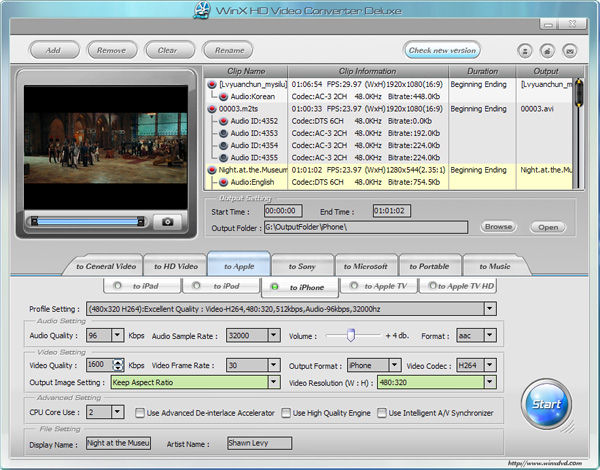Viewport: 600px width, 470px height.
Task: Choose the to Apple TV radio option
Action: (x=354, y=286)
